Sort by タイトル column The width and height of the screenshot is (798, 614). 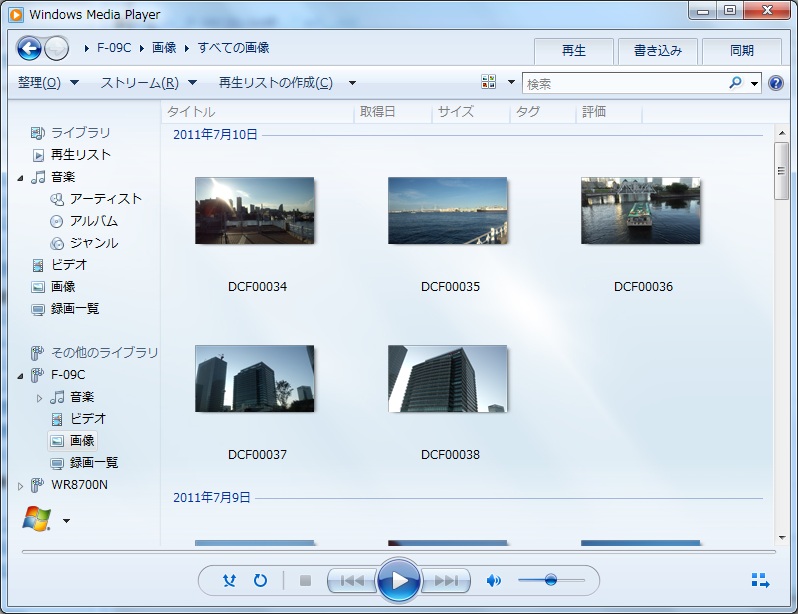tap(258, 112)
